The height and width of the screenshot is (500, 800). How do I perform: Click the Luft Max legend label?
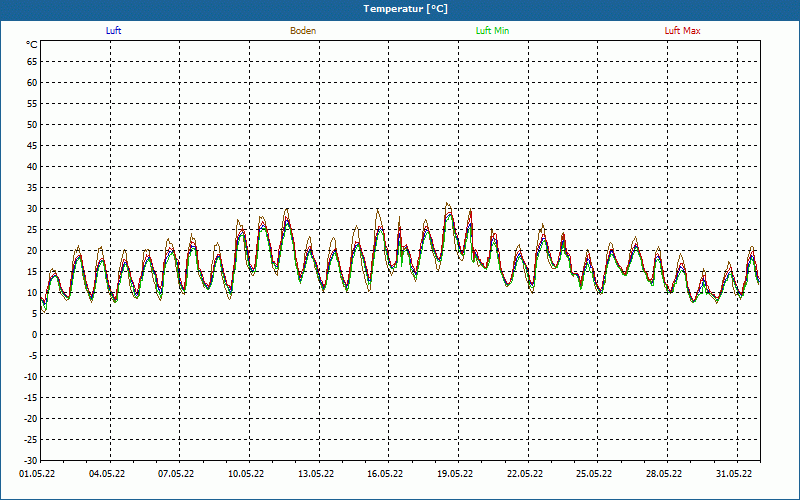pos(682,31)
